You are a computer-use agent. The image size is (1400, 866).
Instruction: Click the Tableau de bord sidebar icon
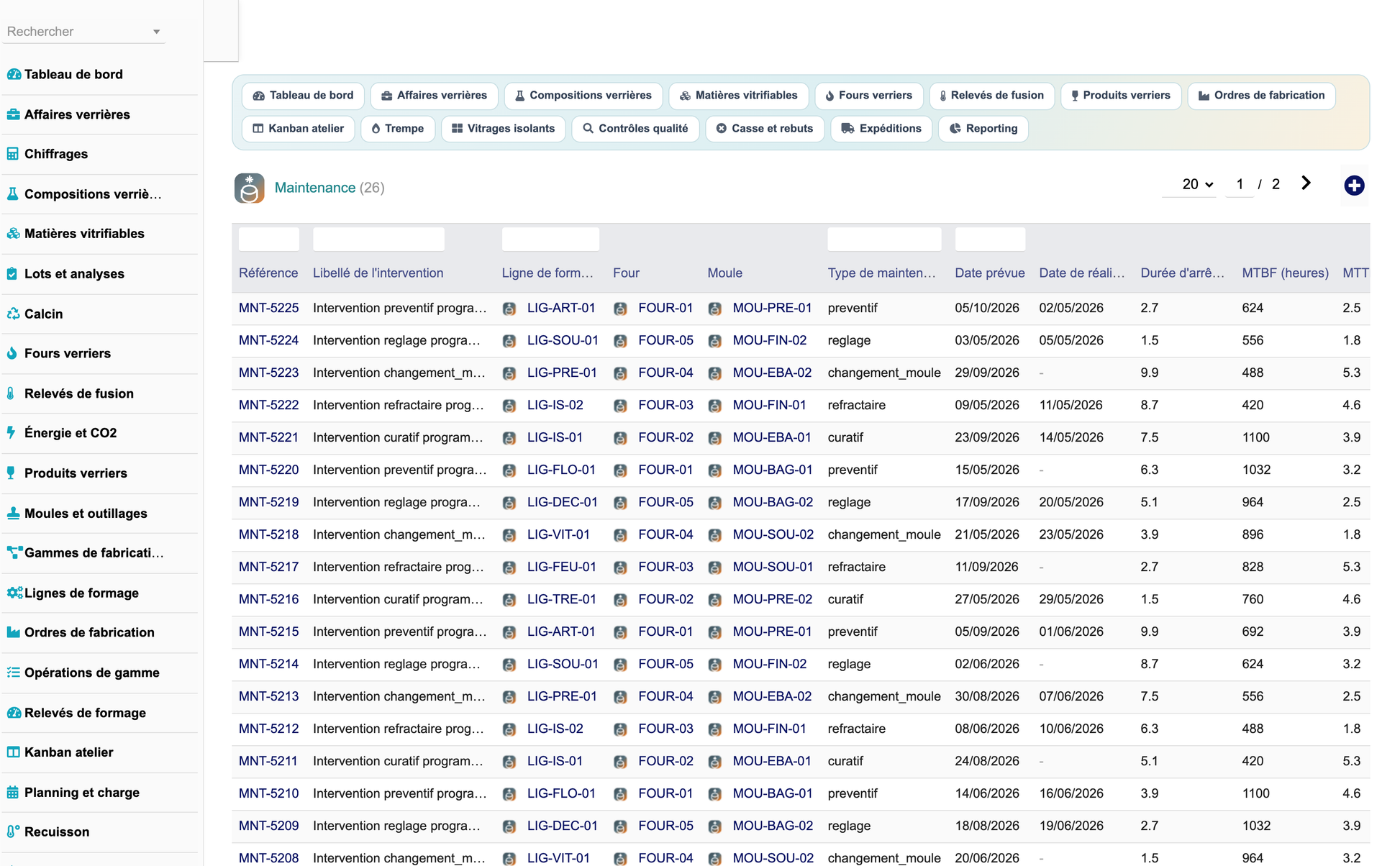tap(13, 74)
